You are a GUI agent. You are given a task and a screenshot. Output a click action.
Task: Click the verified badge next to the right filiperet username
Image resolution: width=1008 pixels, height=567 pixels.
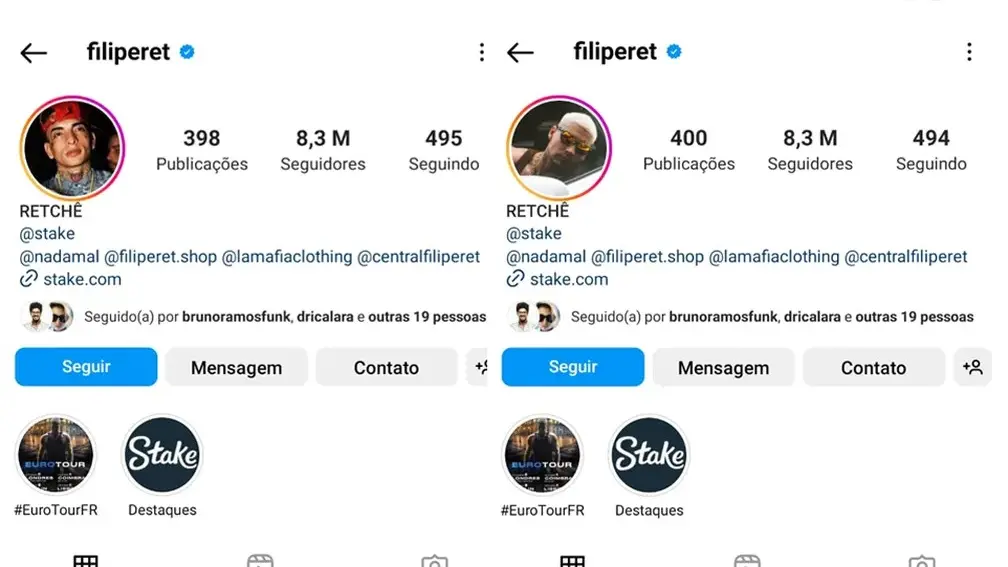pos(674,51)
